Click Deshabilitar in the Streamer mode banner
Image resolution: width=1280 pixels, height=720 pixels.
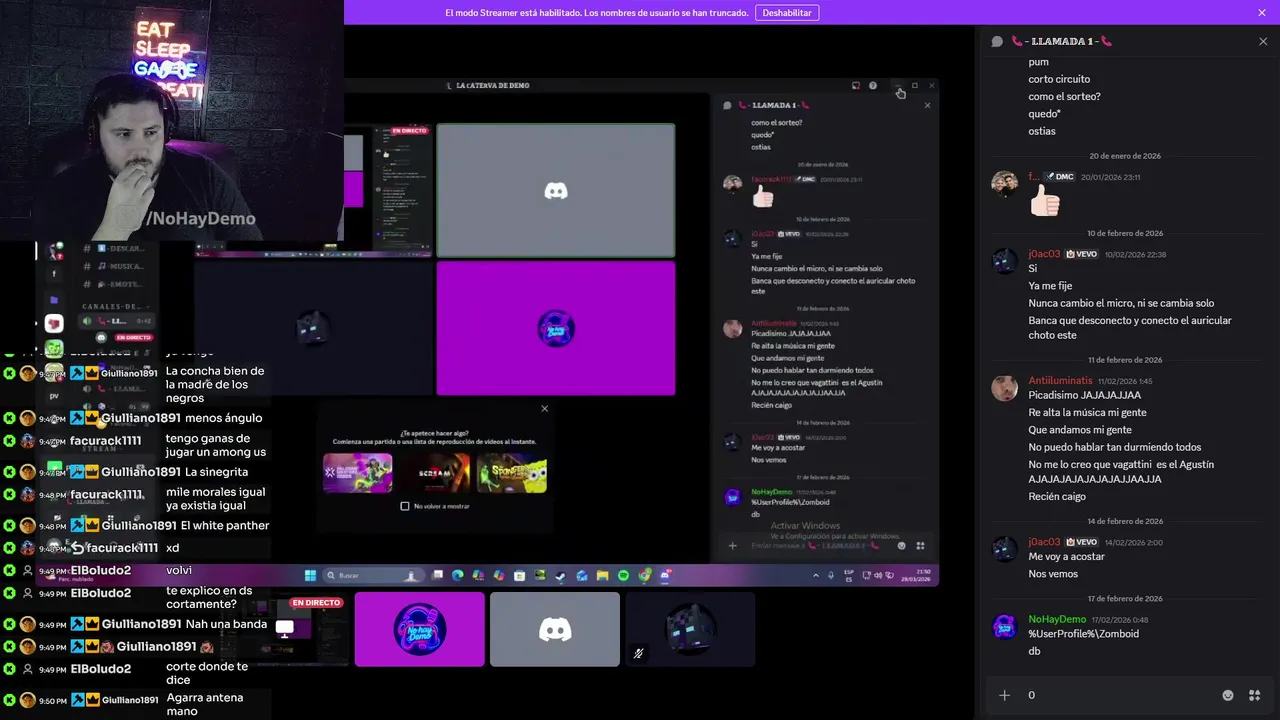click(x=787, y=12)
